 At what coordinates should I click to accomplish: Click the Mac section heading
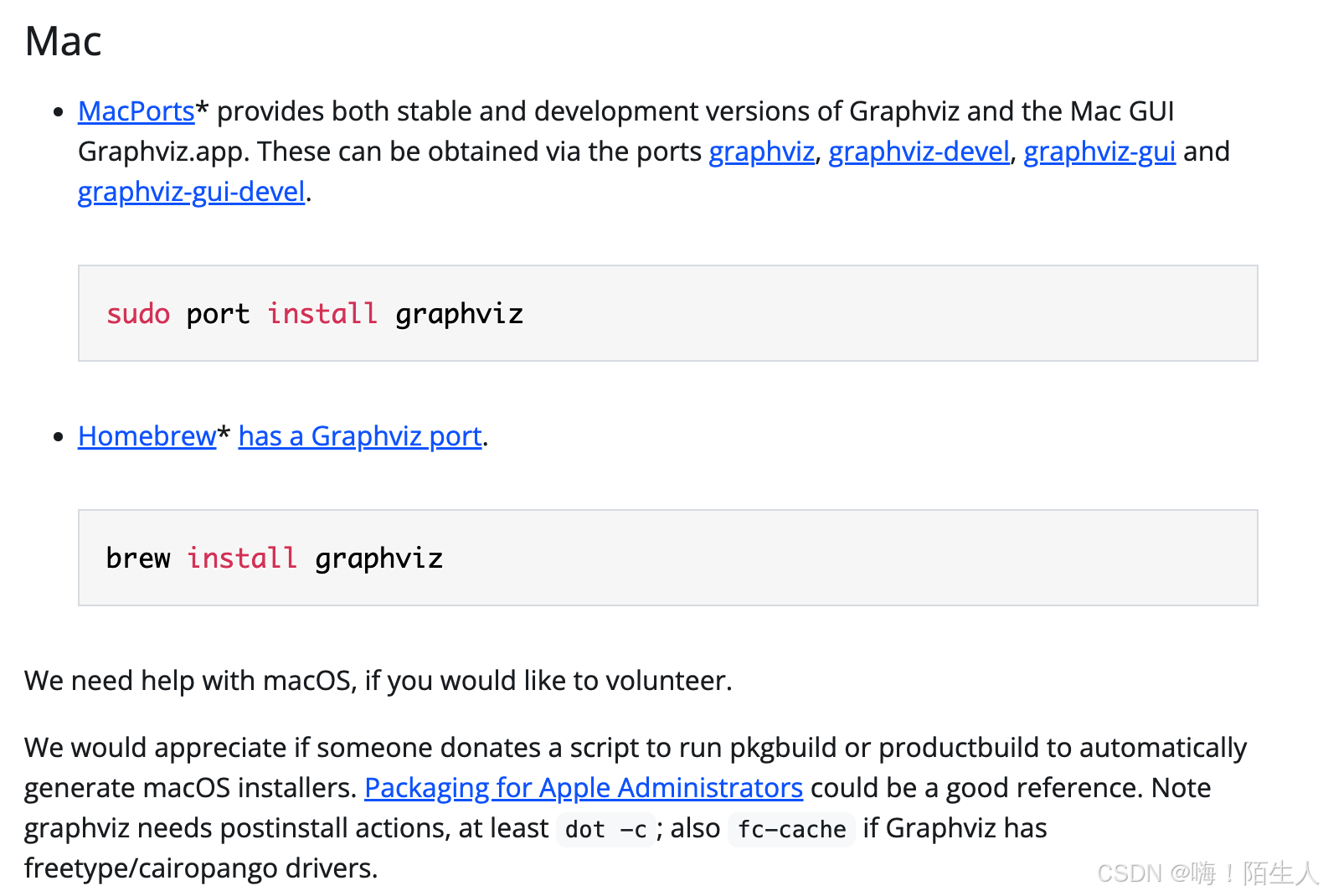click(64, 41)
